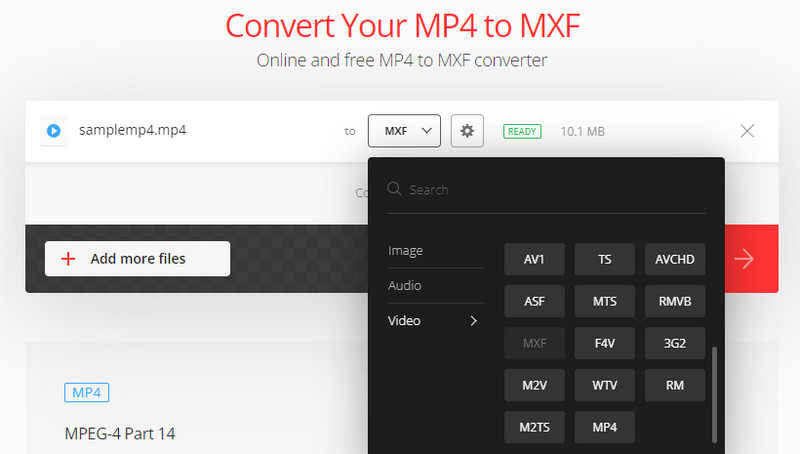Click the red convert arrow button

(x=744, y=259)
